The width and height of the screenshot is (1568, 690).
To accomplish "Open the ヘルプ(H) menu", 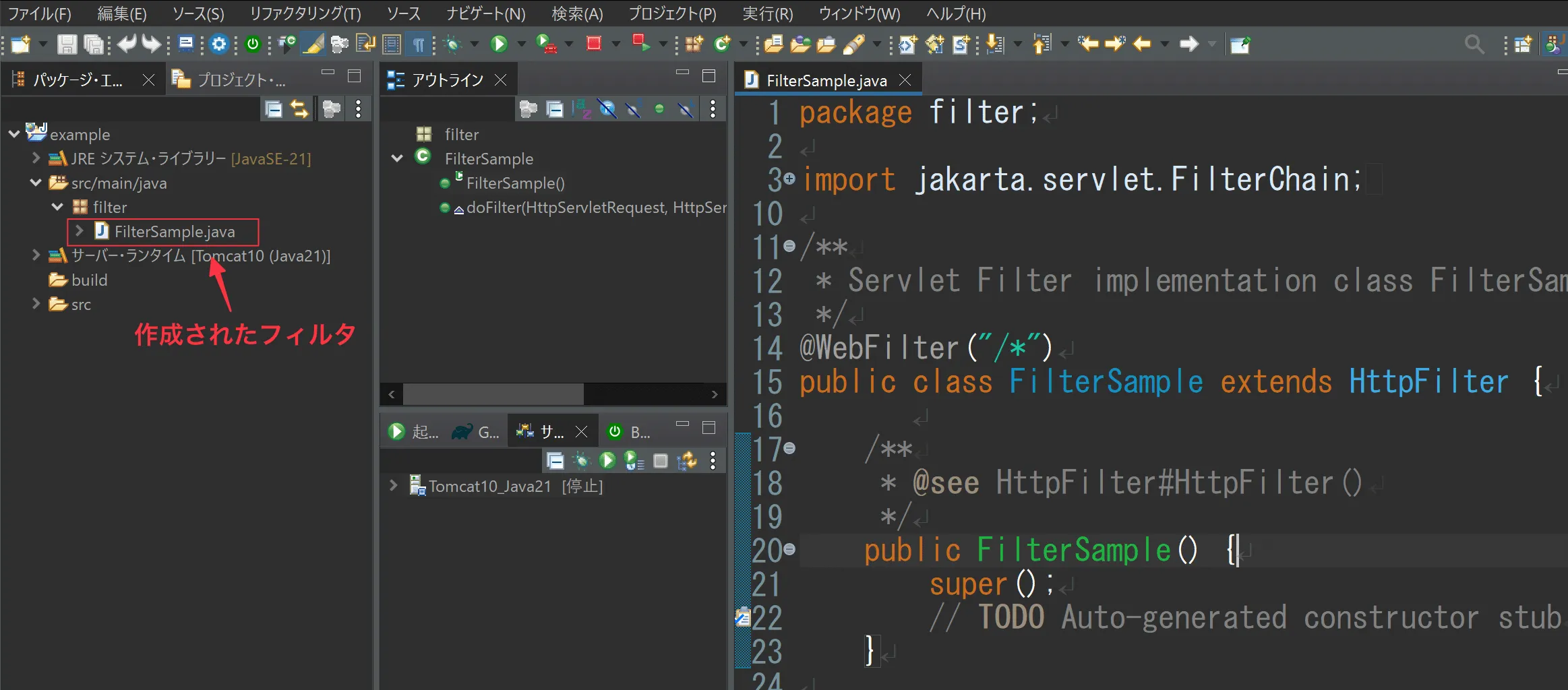I will 957,13.
